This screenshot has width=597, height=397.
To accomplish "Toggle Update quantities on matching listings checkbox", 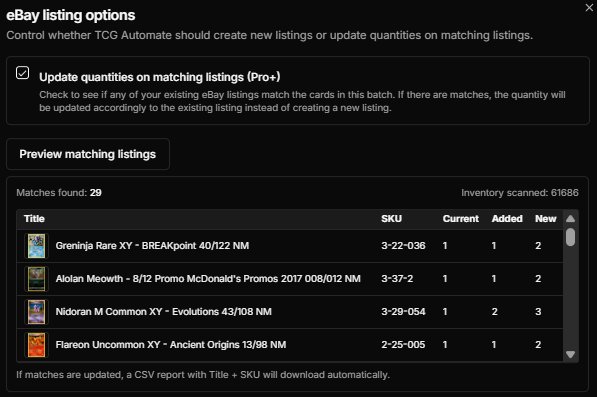I will point(22,72).
